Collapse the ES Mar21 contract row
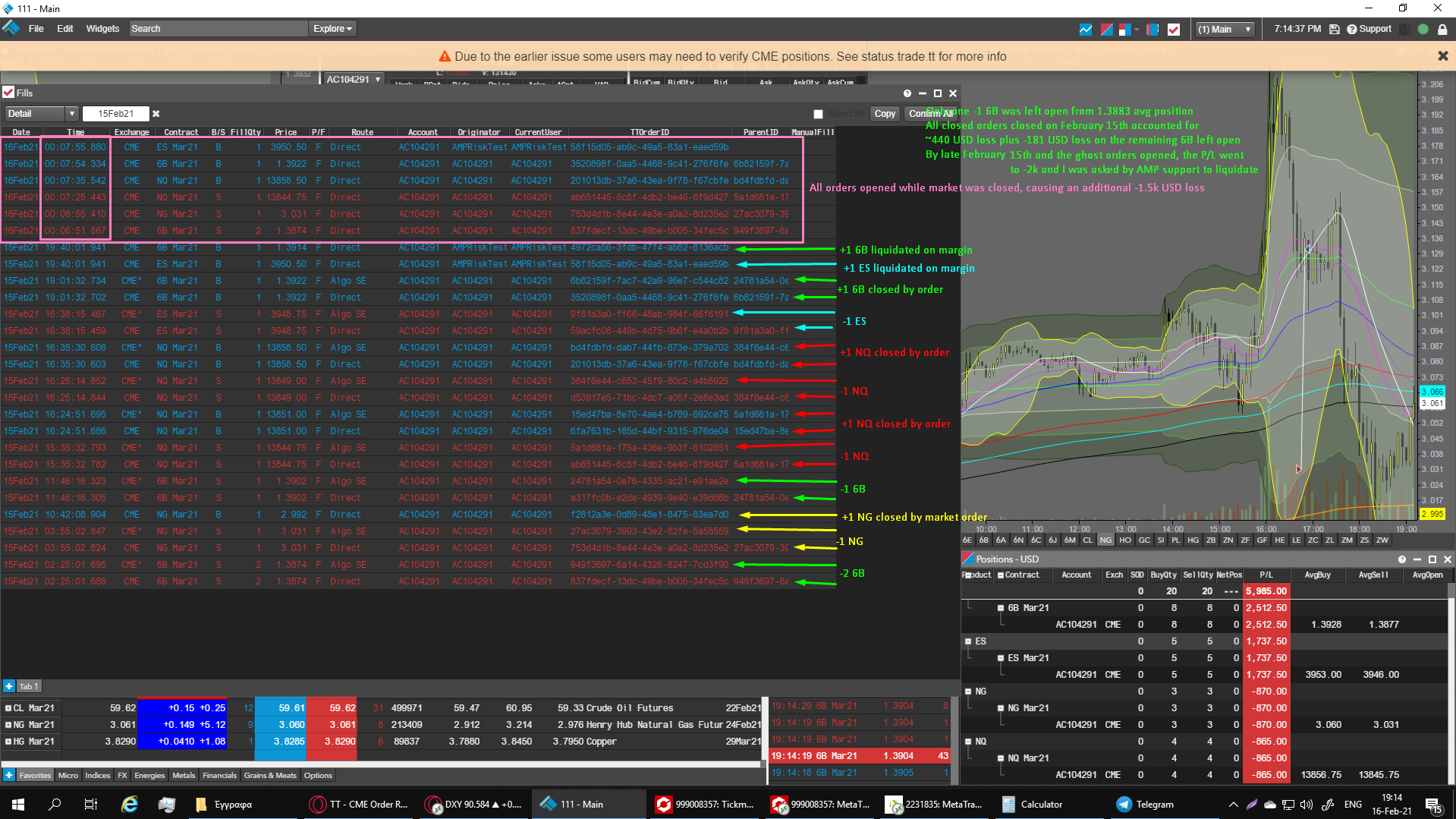The image size is (1456, 819). 1001,658
